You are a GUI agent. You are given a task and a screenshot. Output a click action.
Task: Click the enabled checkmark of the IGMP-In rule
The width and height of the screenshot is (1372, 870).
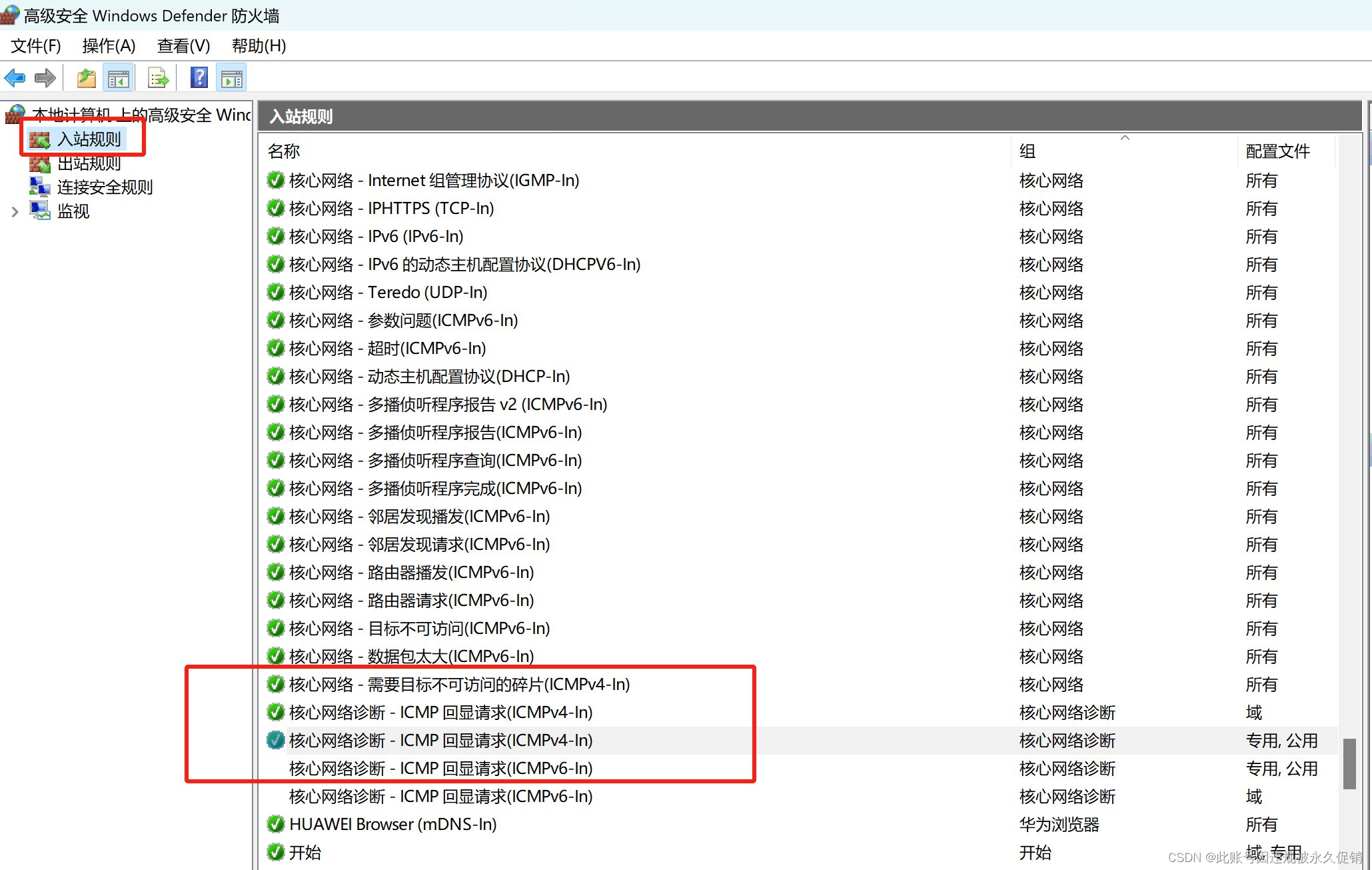tap(275, 181)
